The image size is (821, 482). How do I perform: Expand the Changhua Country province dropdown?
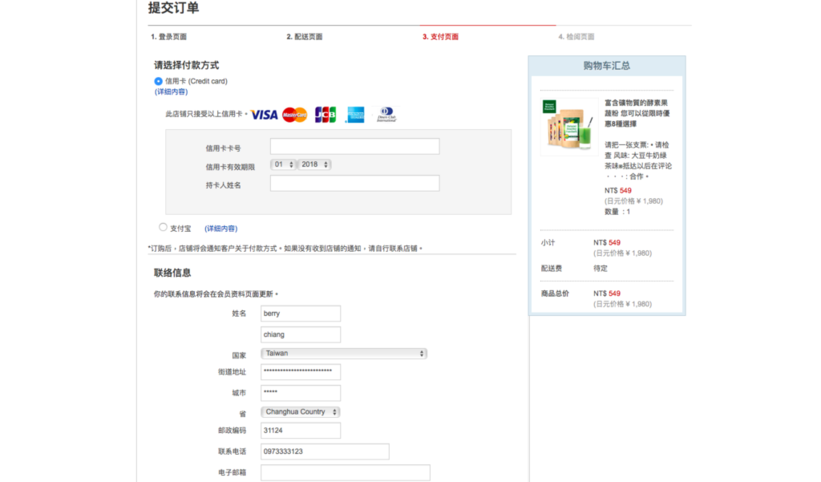coord(300,412)
